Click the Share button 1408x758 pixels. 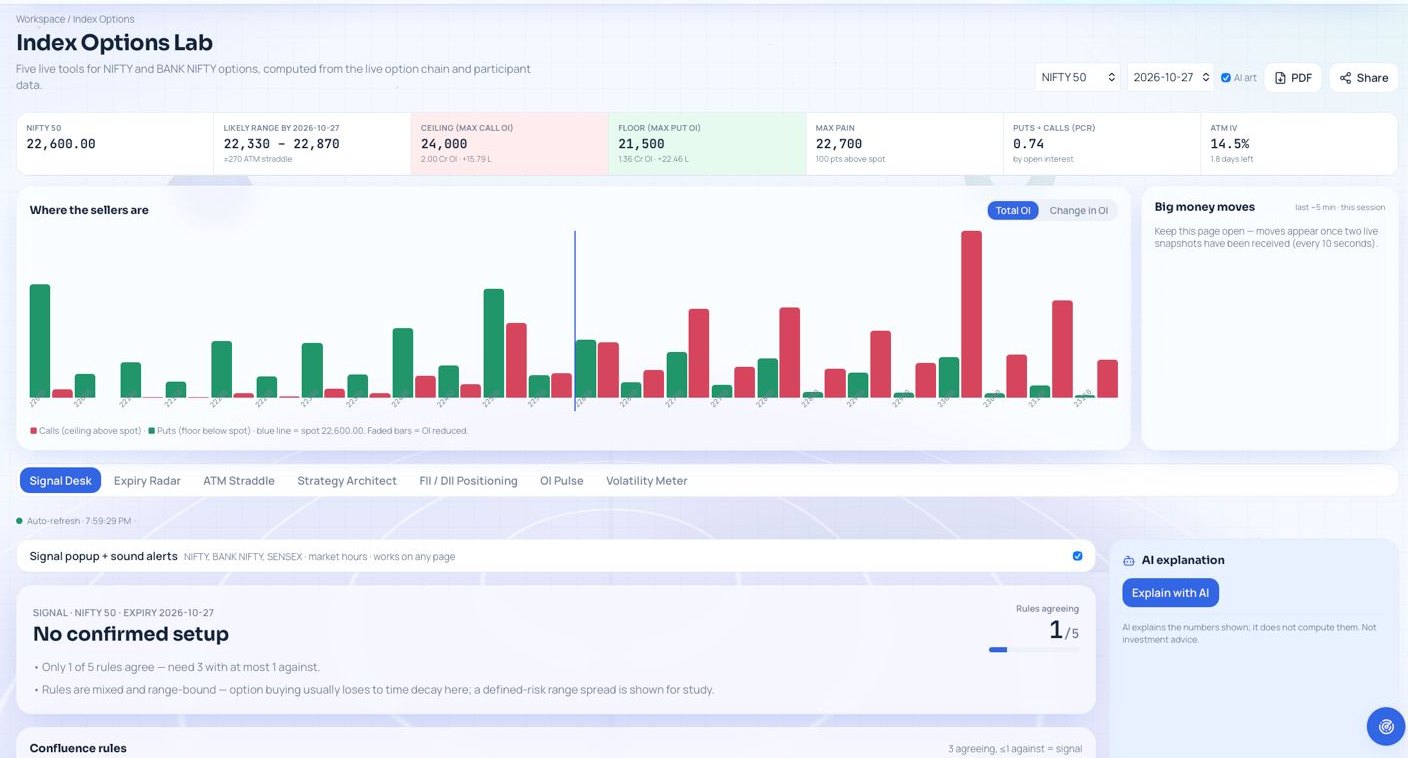pyautogui.click(x=1363, y=78)
